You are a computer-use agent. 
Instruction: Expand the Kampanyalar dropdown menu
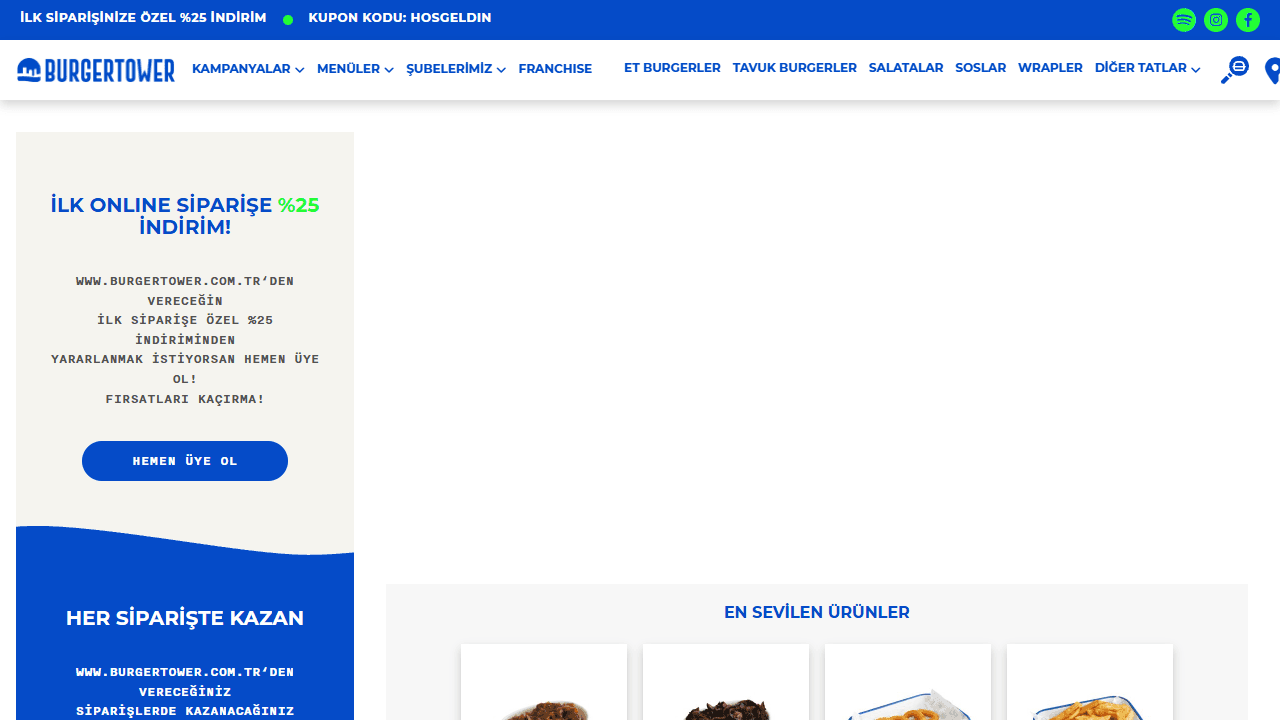(248, 69)
